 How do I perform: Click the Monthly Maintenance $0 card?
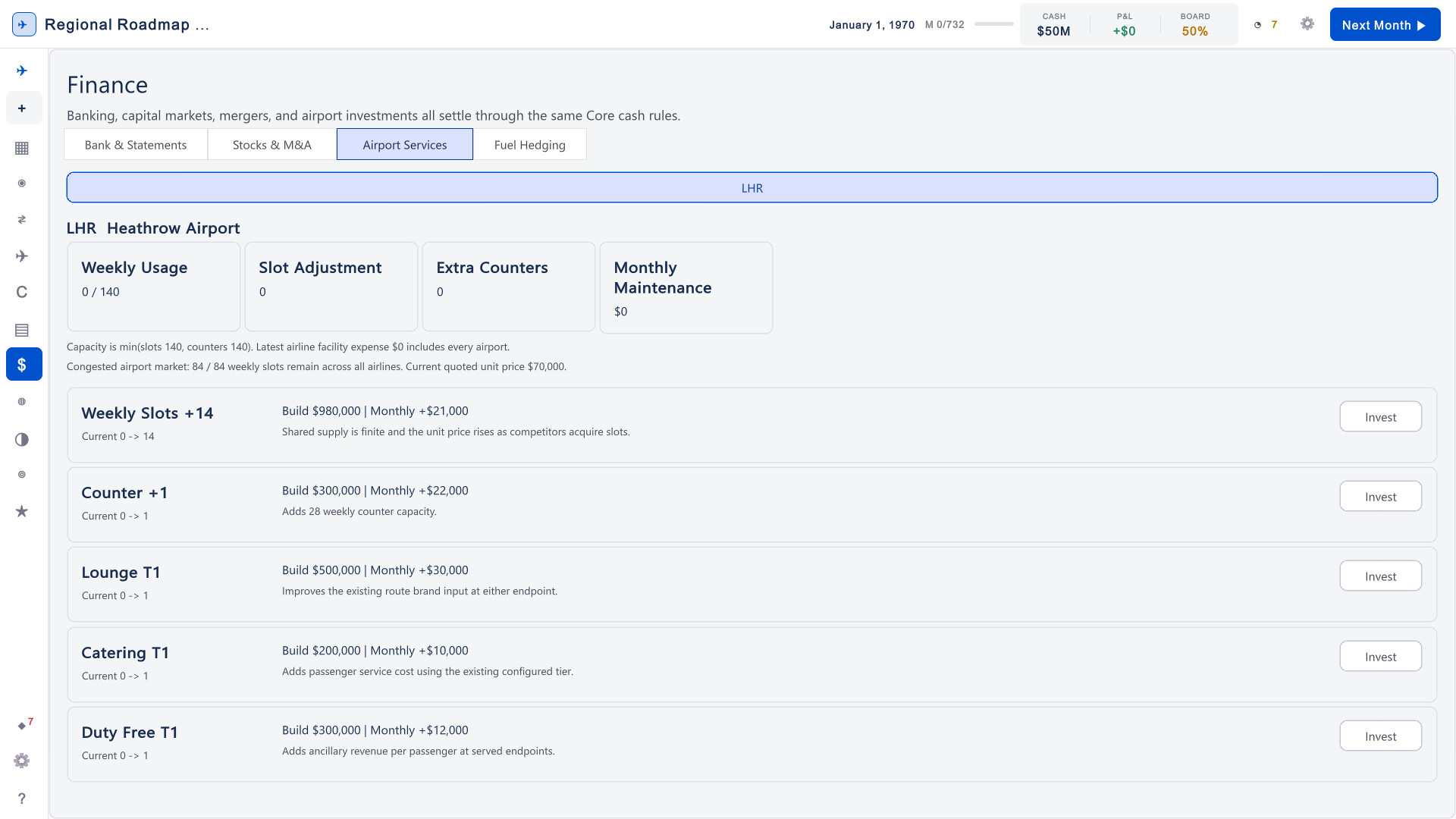coord(686,287)
